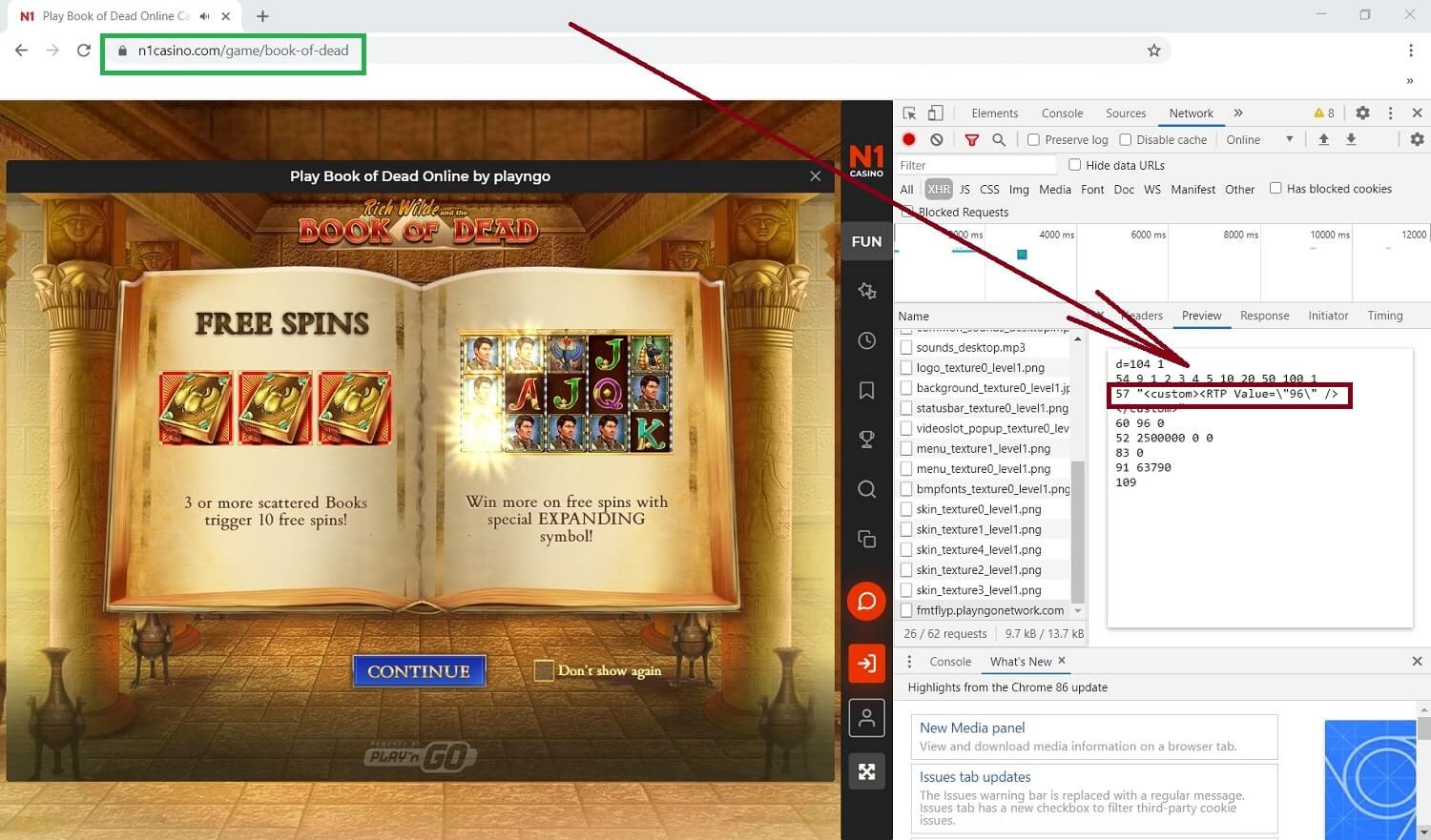Image resolution: width=1431 pixels, height=840 pixels.
Task: Click the CONTINUE button
Action: click(419, 671)
